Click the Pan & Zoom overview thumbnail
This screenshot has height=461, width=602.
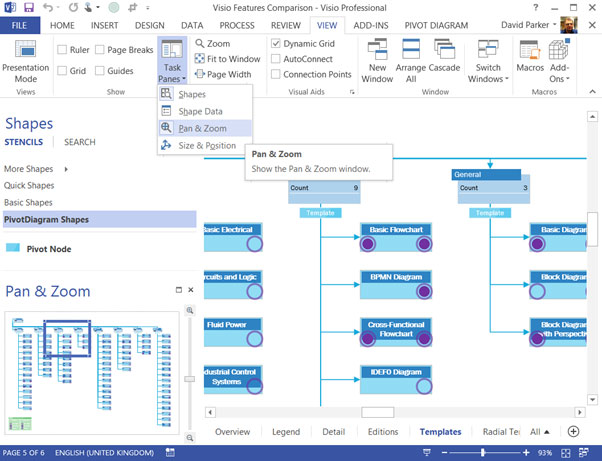[x=92, y=373]
